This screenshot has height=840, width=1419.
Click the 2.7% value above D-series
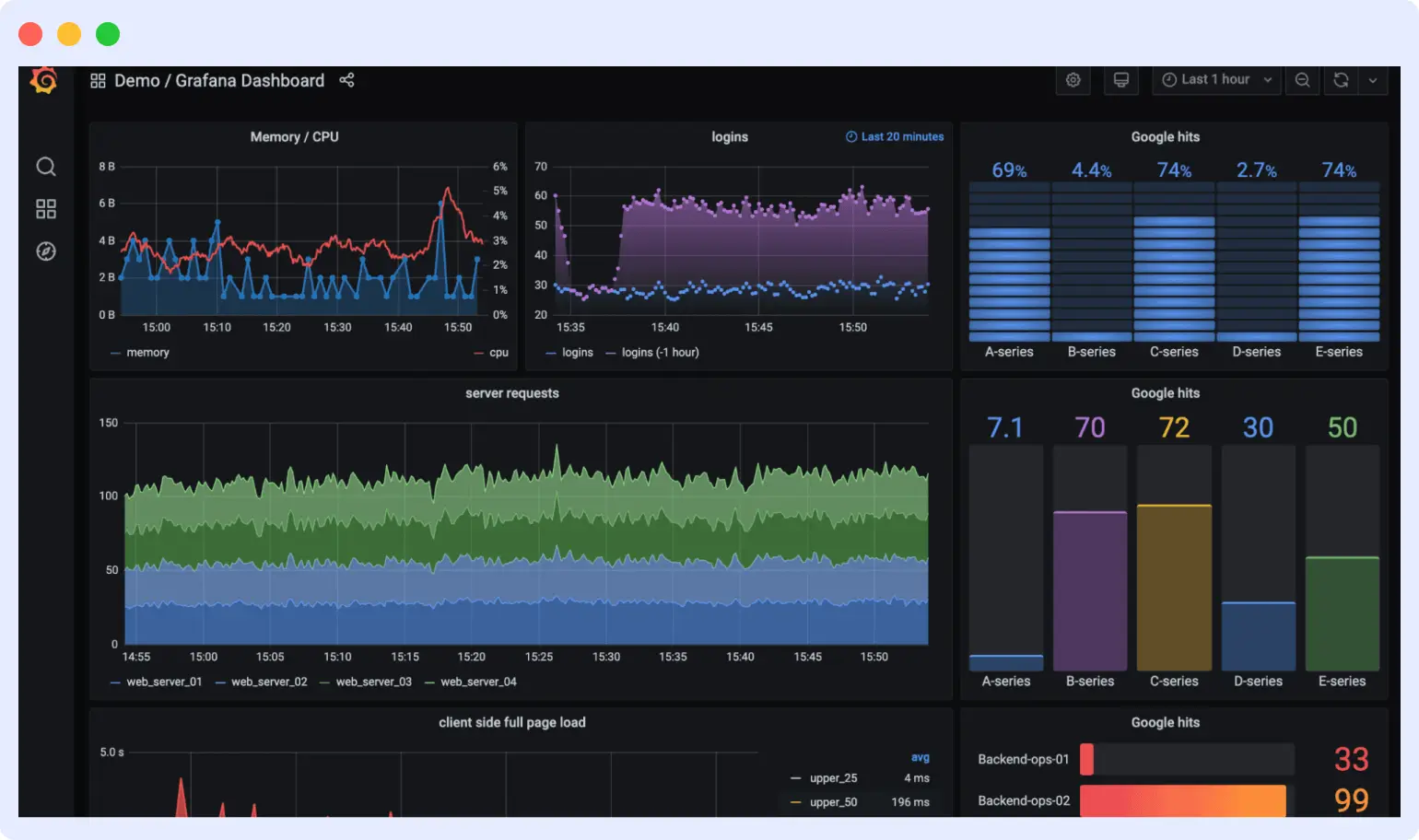click(1257, 170)
